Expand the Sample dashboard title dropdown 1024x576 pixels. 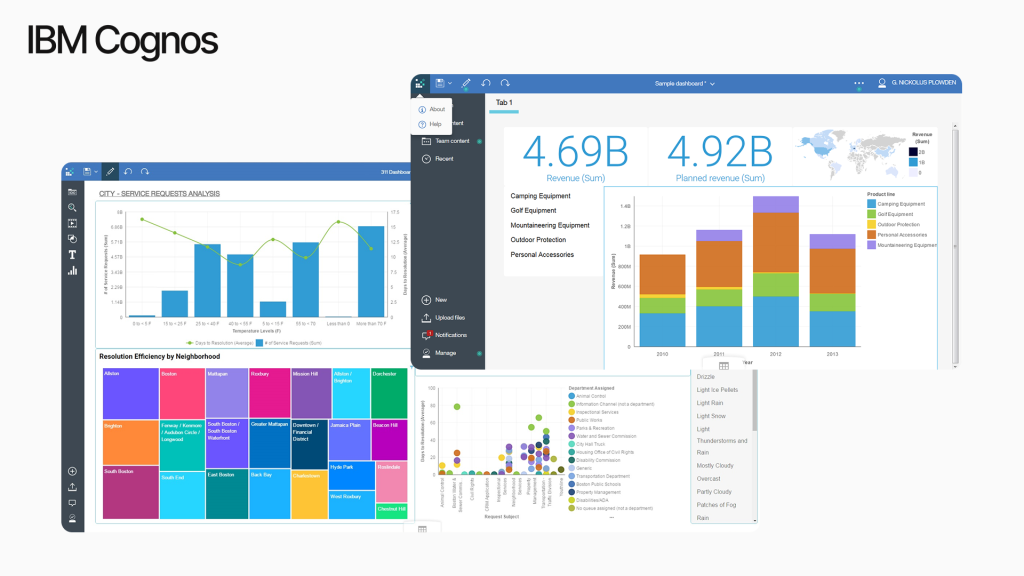(712, 84)
